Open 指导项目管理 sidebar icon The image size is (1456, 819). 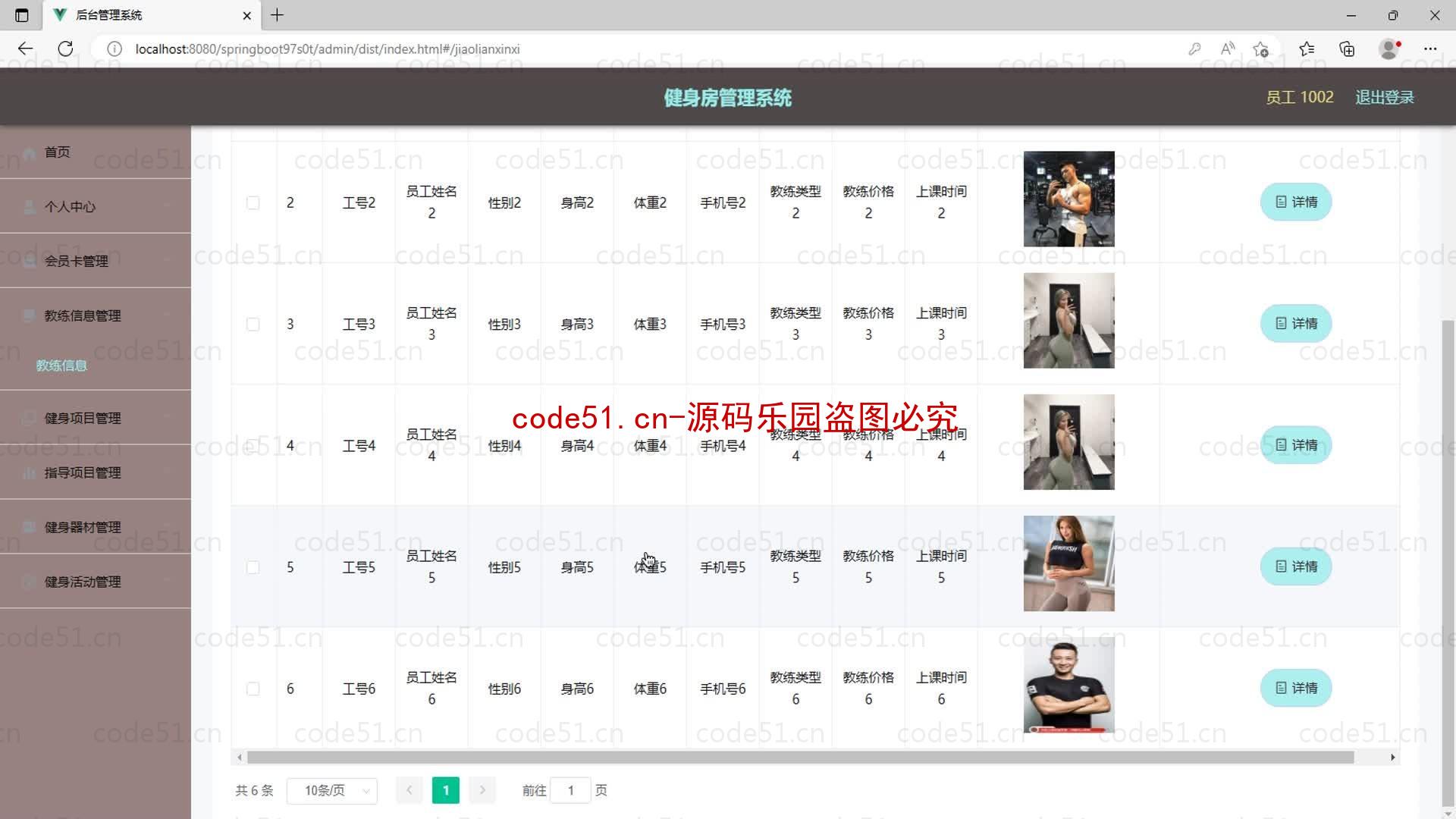[27, 472]
